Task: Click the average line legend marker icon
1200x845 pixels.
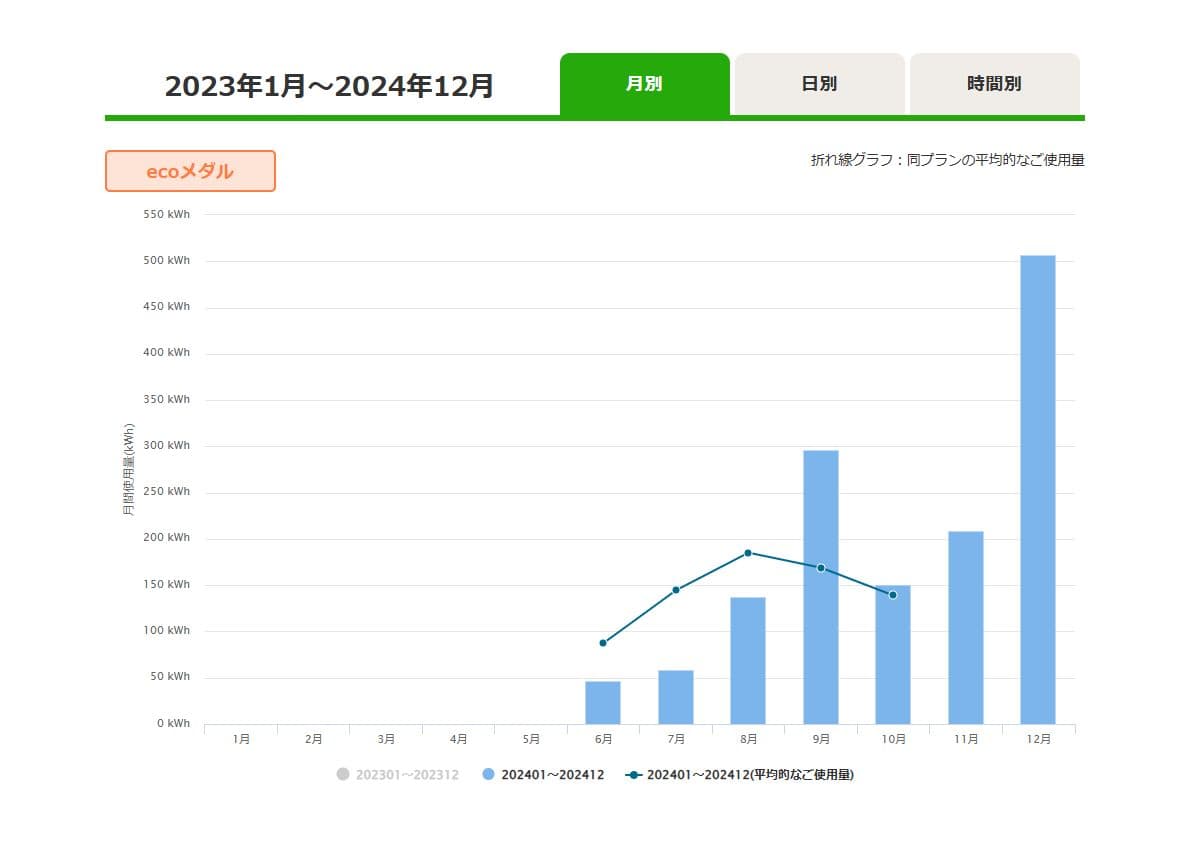Action: 633,774
